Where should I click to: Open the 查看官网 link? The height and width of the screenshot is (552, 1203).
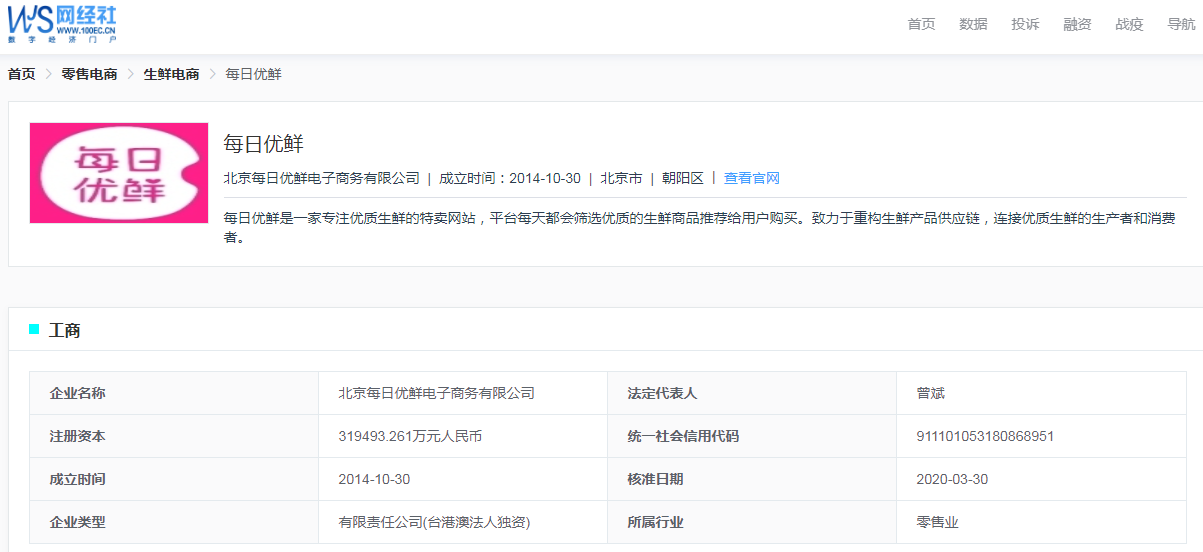[751, 178]
